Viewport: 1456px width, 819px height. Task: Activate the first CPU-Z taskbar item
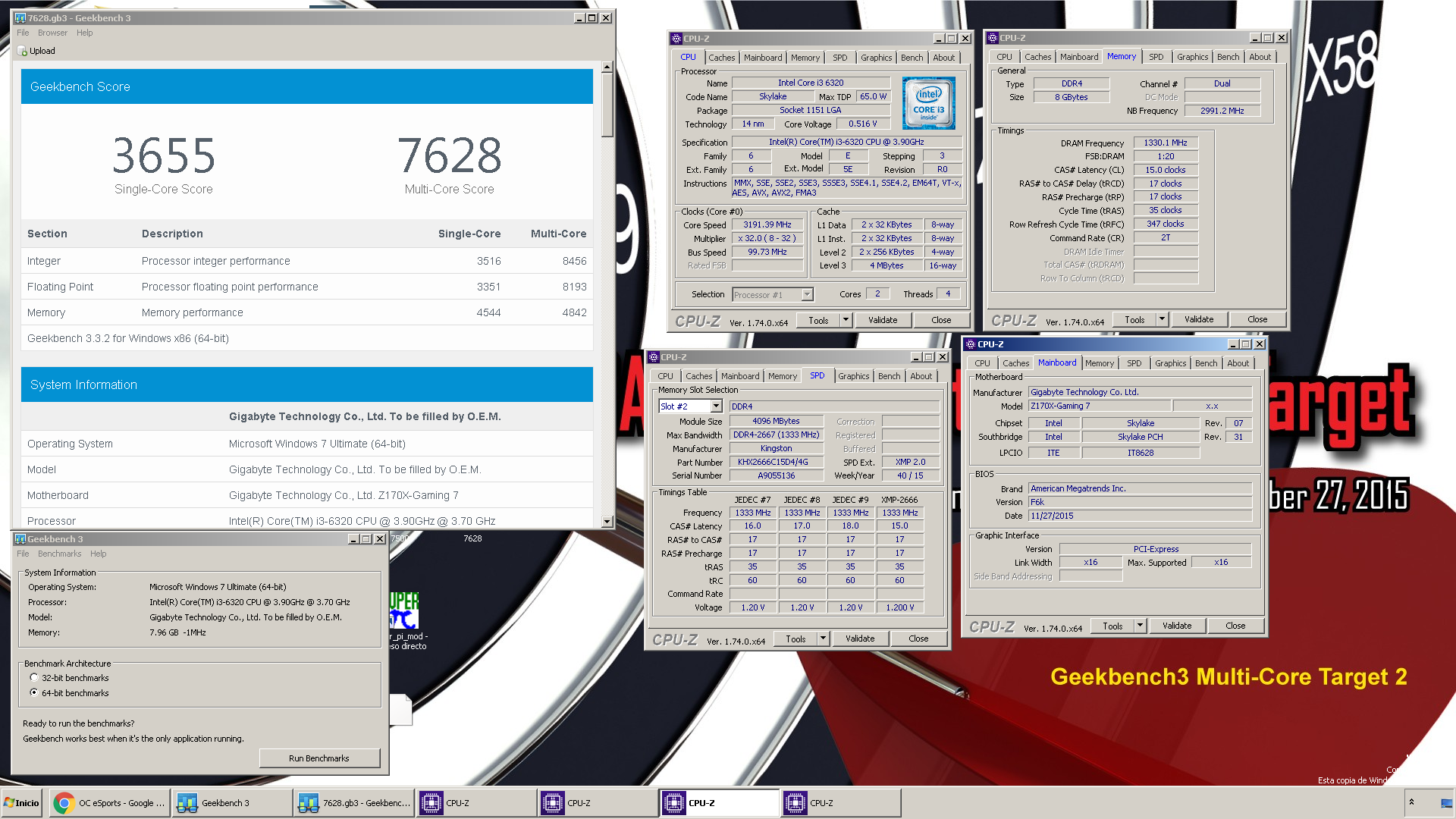[x=476, y=803]
